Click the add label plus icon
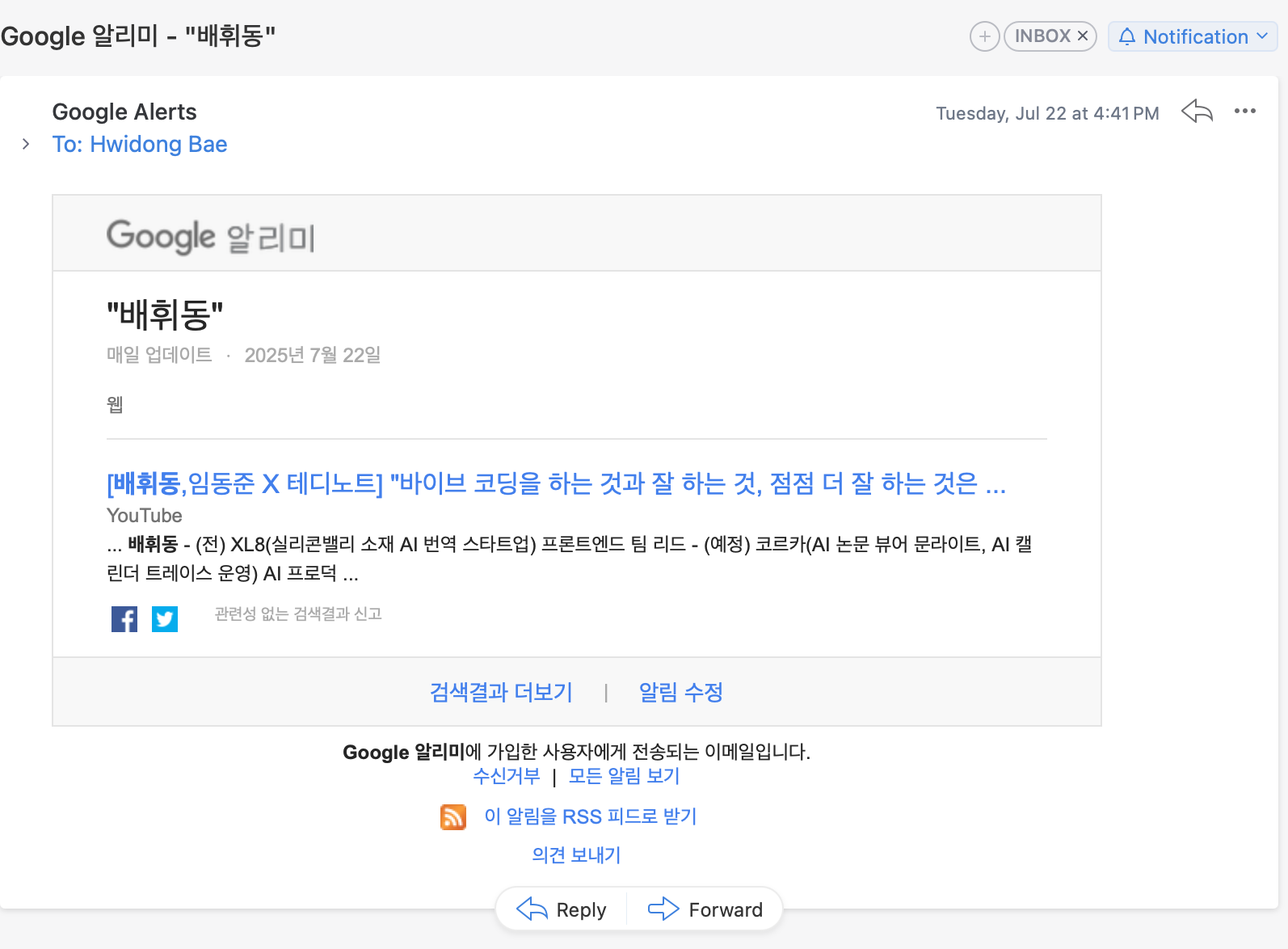 [984, 36]
